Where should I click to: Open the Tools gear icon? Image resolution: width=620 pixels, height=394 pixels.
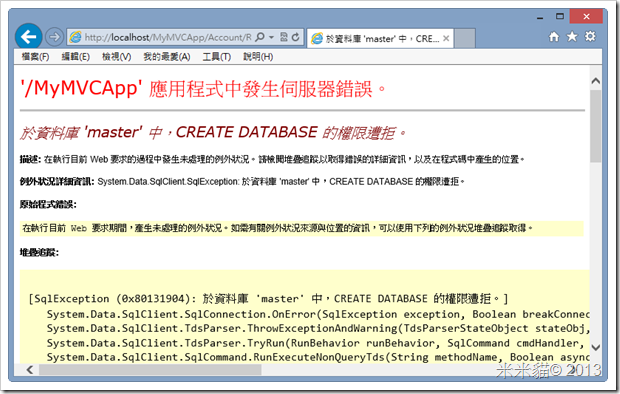[590, 37]
